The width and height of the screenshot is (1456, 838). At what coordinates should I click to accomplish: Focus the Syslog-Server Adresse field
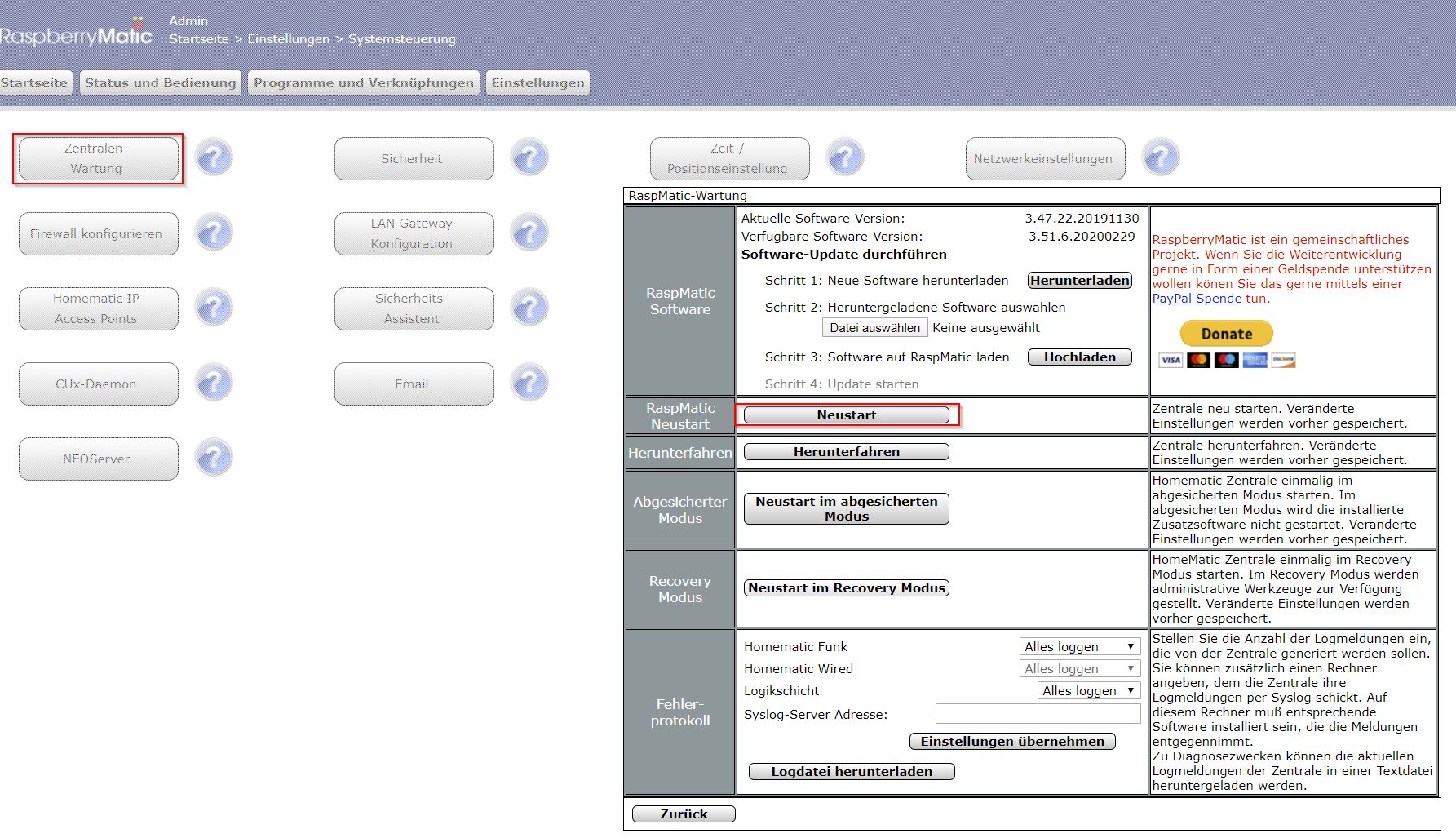(x=1038, y=714)
